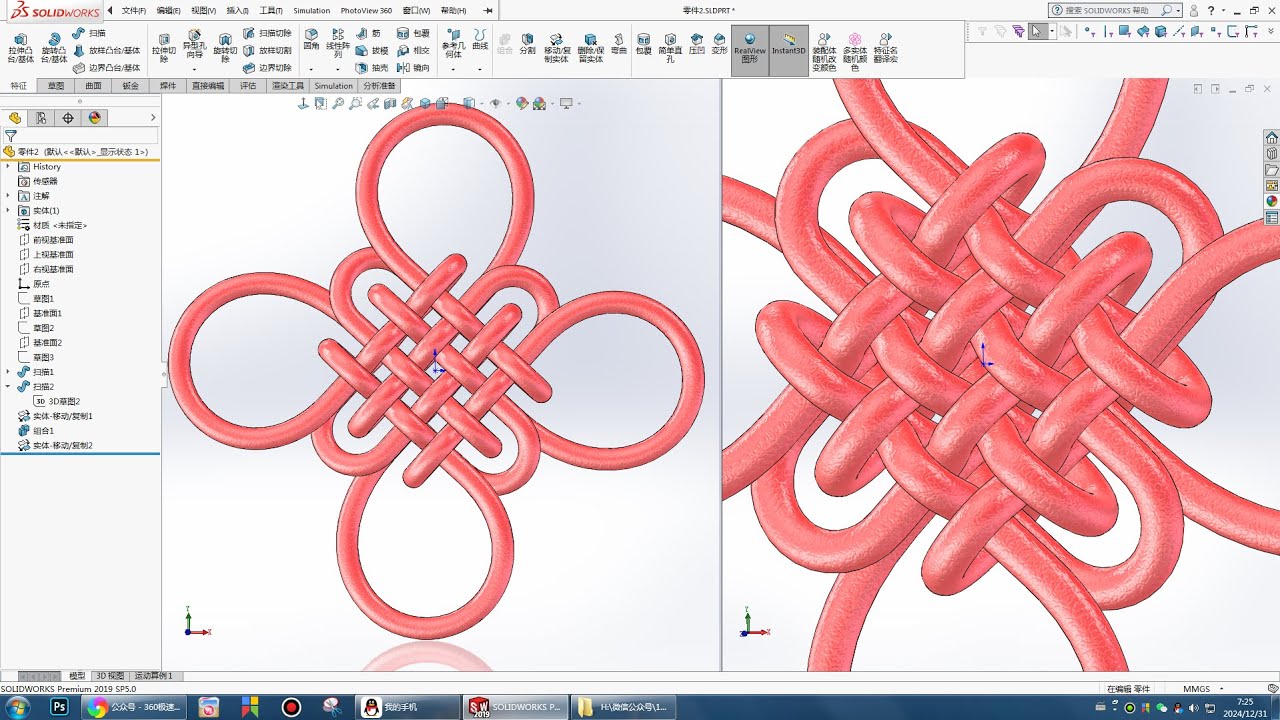1280x720 pixels.
Task: Open the FeatureManager design tree tab icon
Action: pyautogui.click(x=15, y=118)
